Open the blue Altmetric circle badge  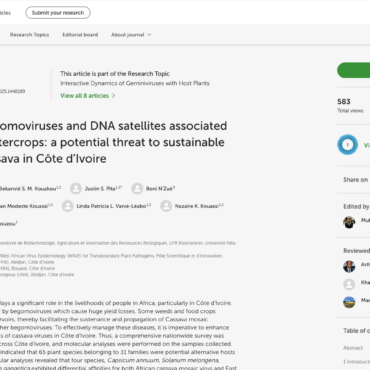pos(347,145)
